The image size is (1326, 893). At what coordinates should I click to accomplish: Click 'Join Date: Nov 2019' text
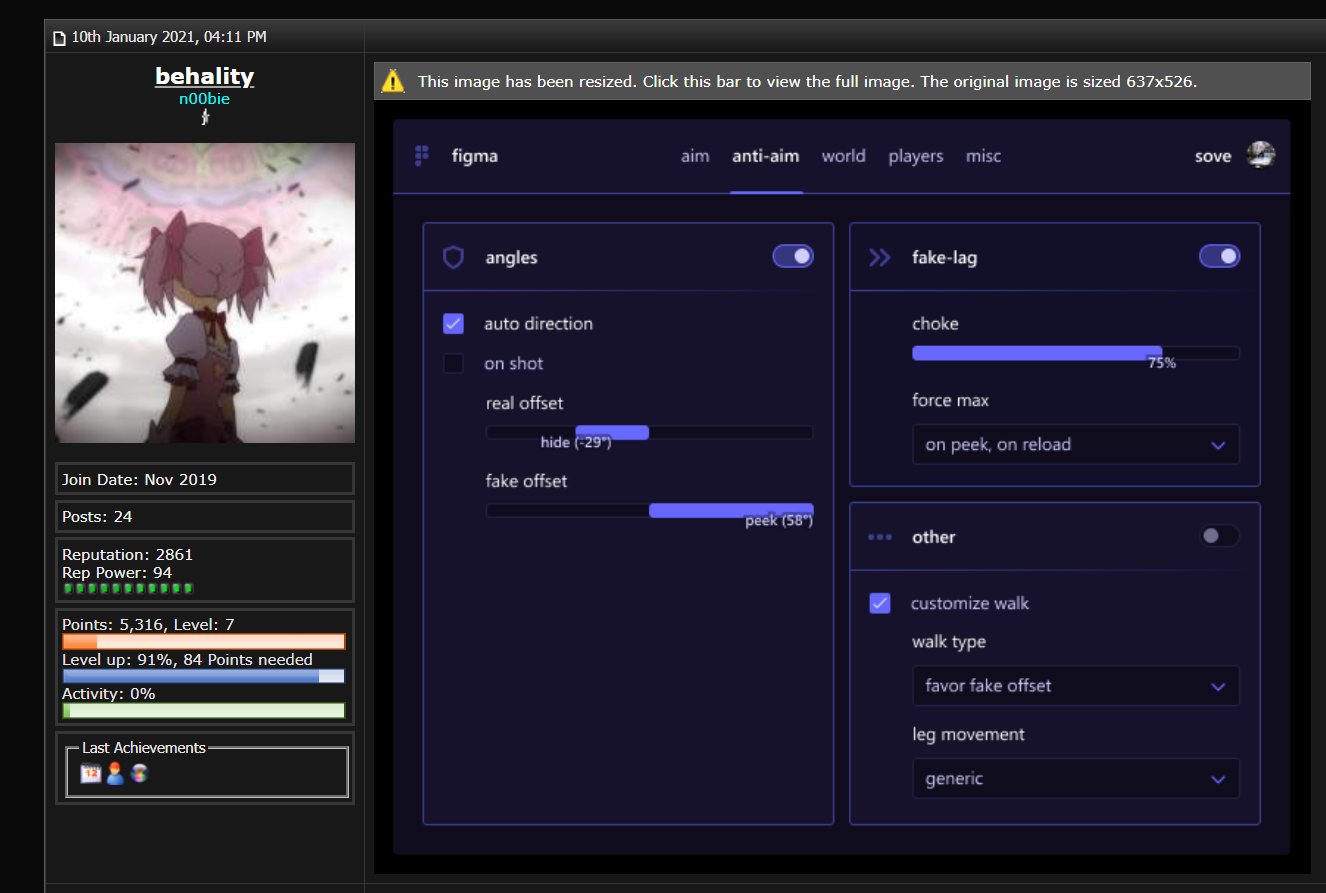(x=139, y=479)
